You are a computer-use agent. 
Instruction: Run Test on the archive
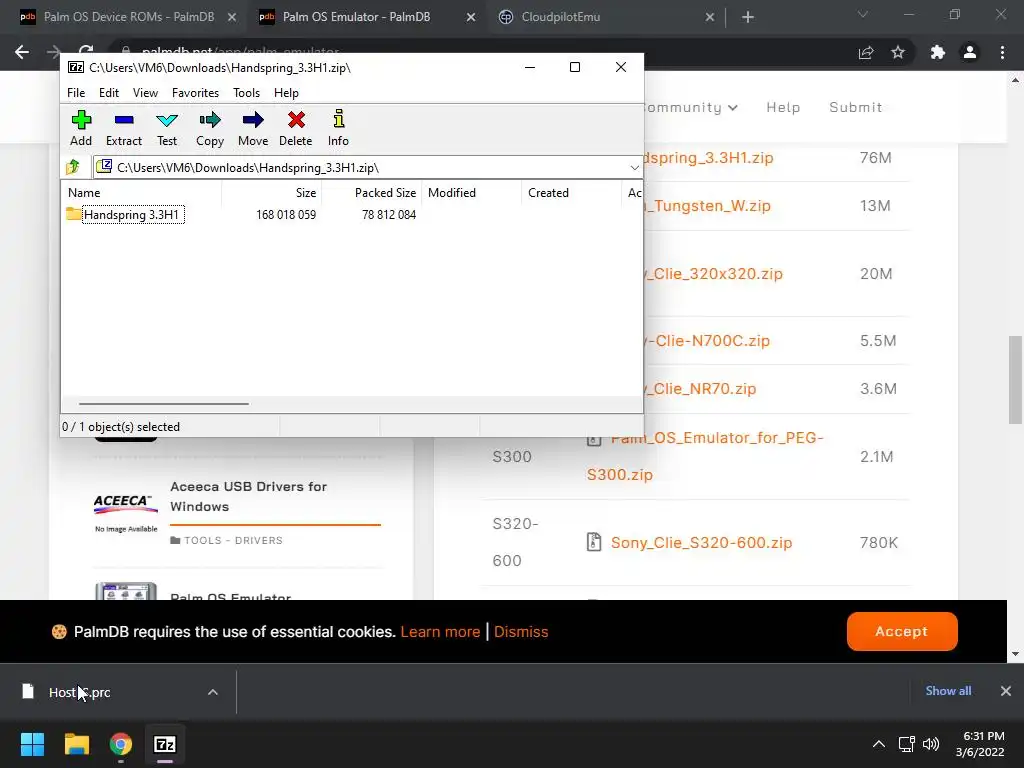click(x=167, y=128)
